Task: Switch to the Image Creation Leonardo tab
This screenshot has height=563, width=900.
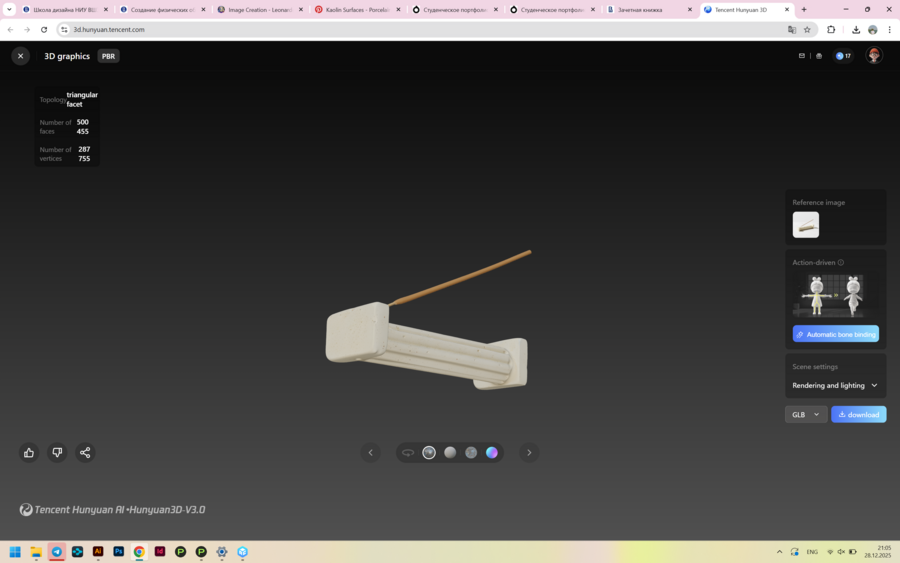Action: tap(258, 9)
